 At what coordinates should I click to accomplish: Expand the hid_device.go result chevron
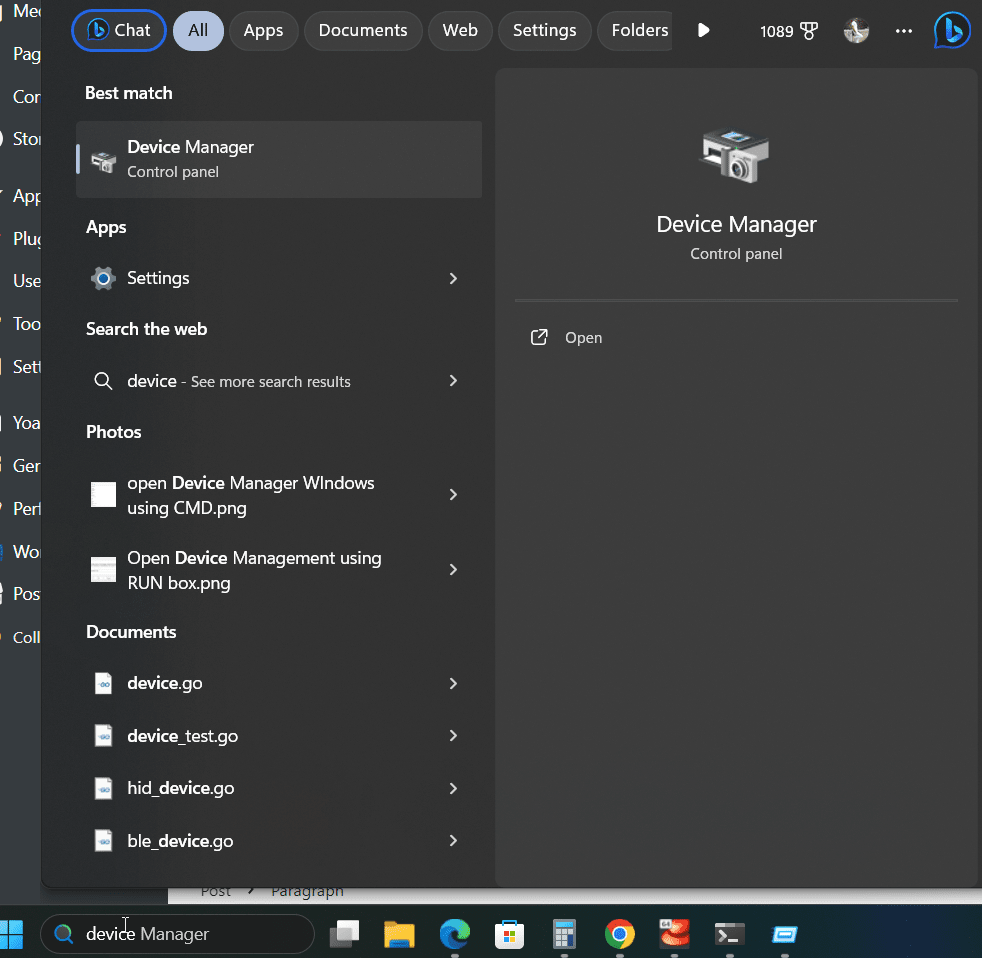[453, 788]
